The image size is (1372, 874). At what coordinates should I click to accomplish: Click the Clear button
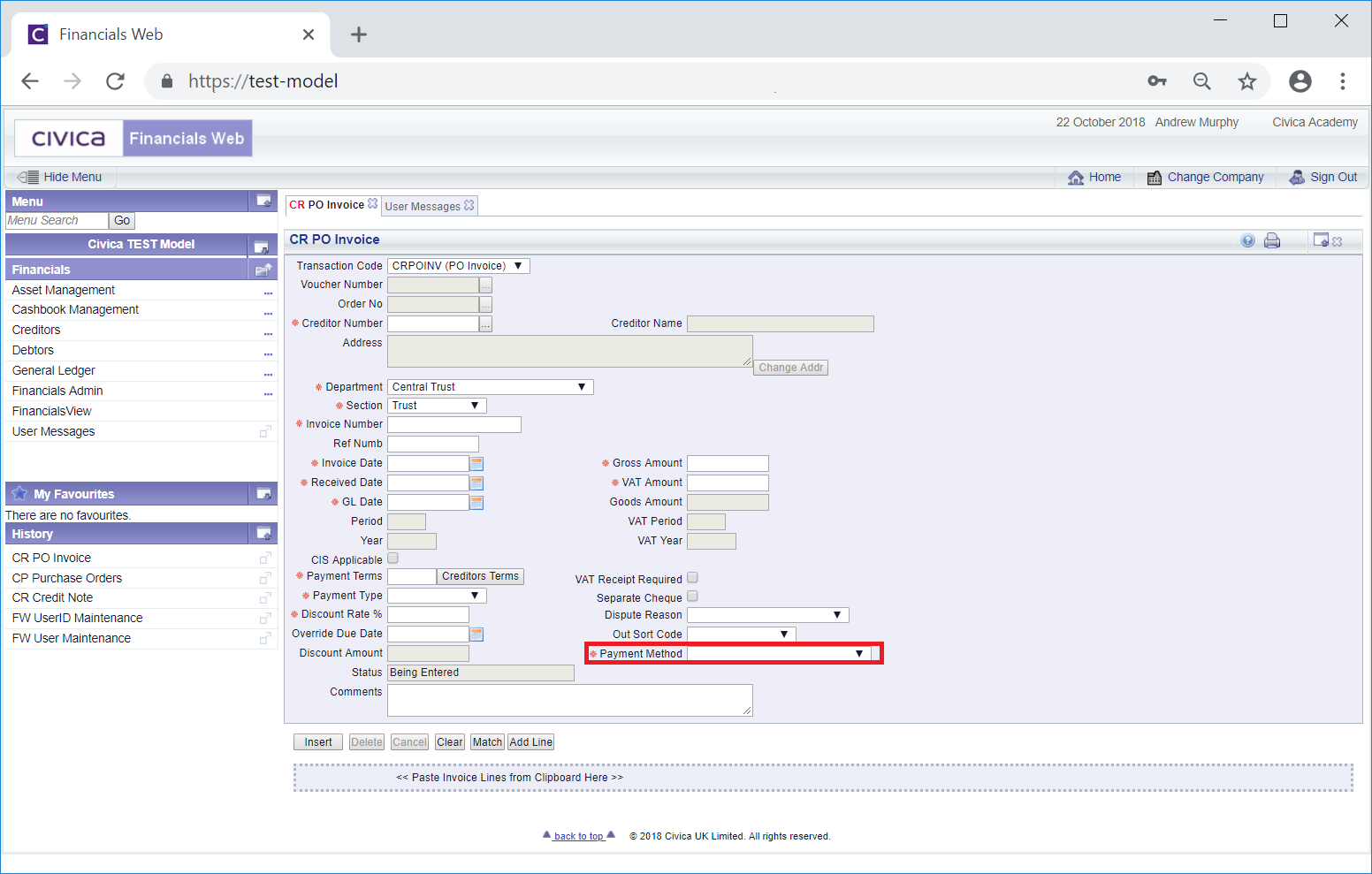[449, 742]
